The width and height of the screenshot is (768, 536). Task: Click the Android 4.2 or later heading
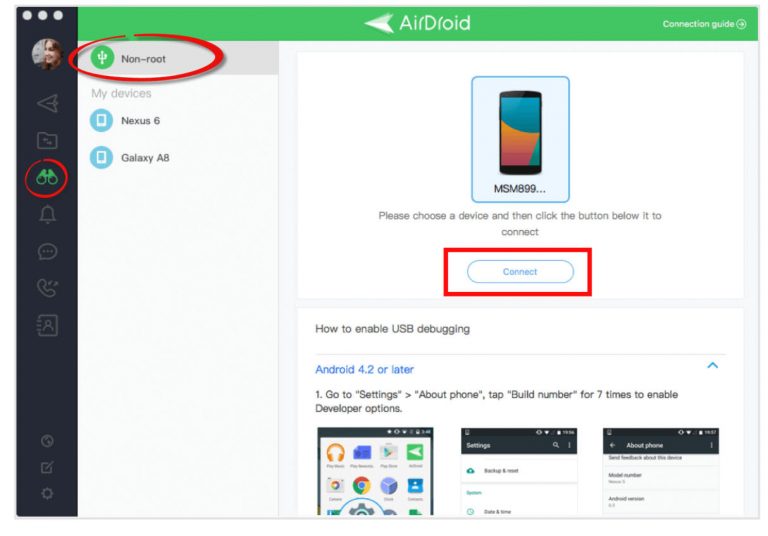click(364, 369)
